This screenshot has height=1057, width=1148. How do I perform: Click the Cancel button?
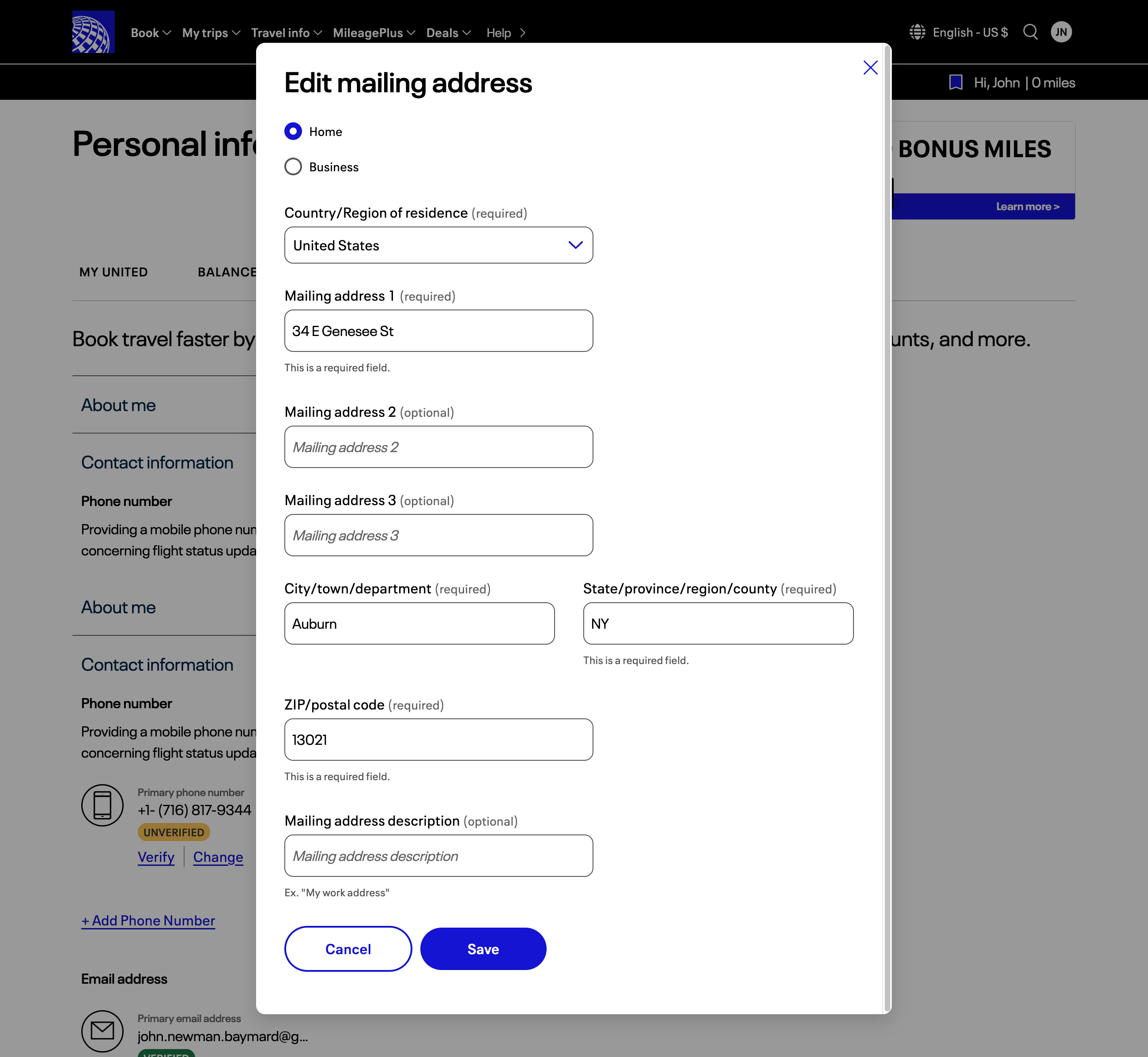(348, 949)
